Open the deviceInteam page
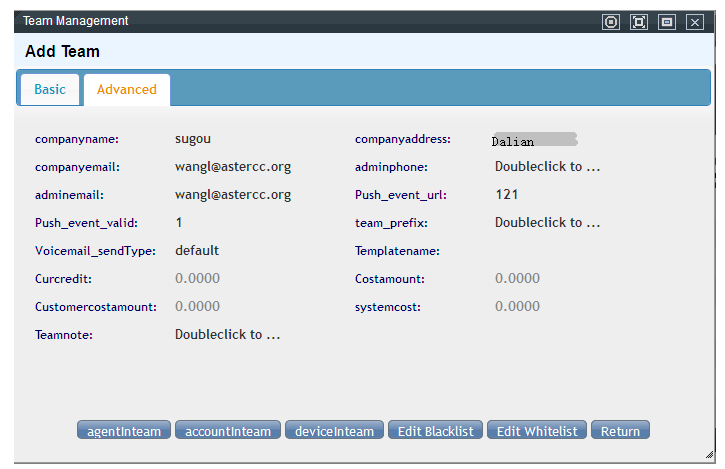Screen dimensions: 725x469 [335, 431]
